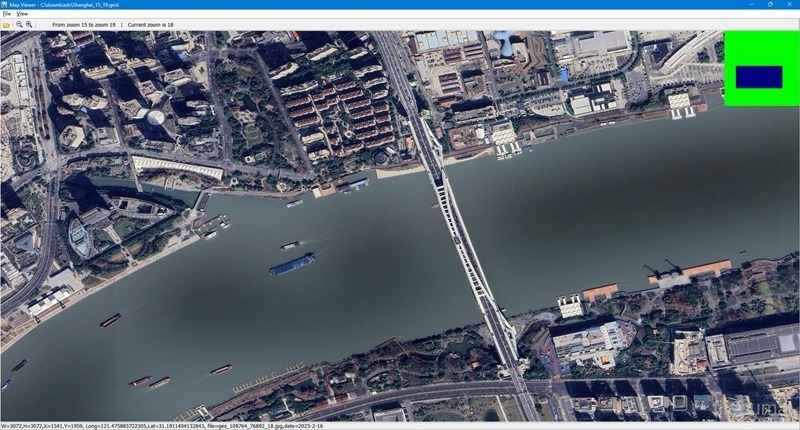Click the large blue cargo ship on river
Viewport: 800px width, 430px height.
click(x=291, y=264)
